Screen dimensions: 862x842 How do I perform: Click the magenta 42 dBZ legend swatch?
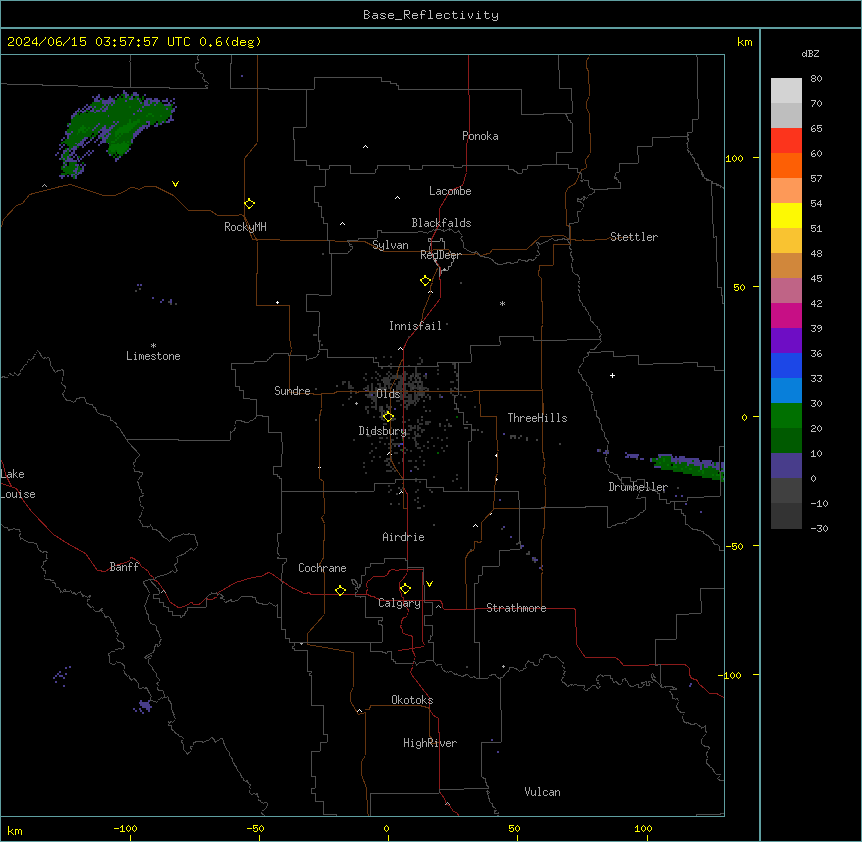click(x=786, y=315)
